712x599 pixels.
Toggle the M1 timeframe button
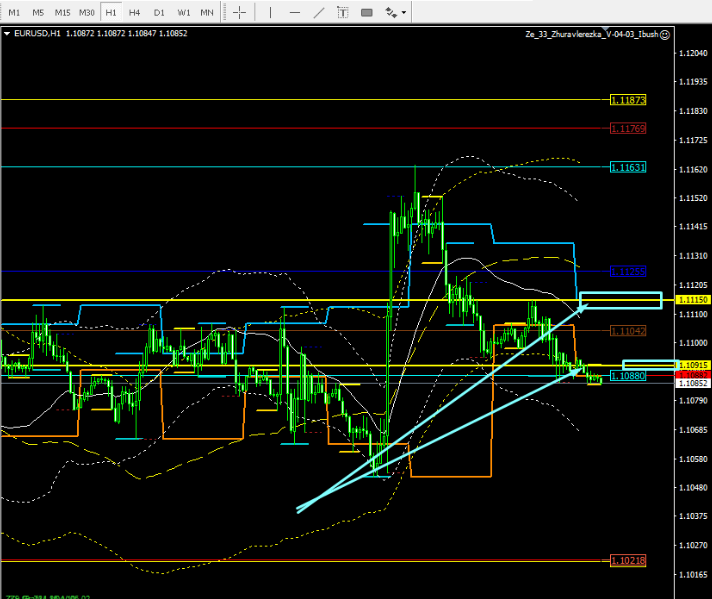point(14,12)
